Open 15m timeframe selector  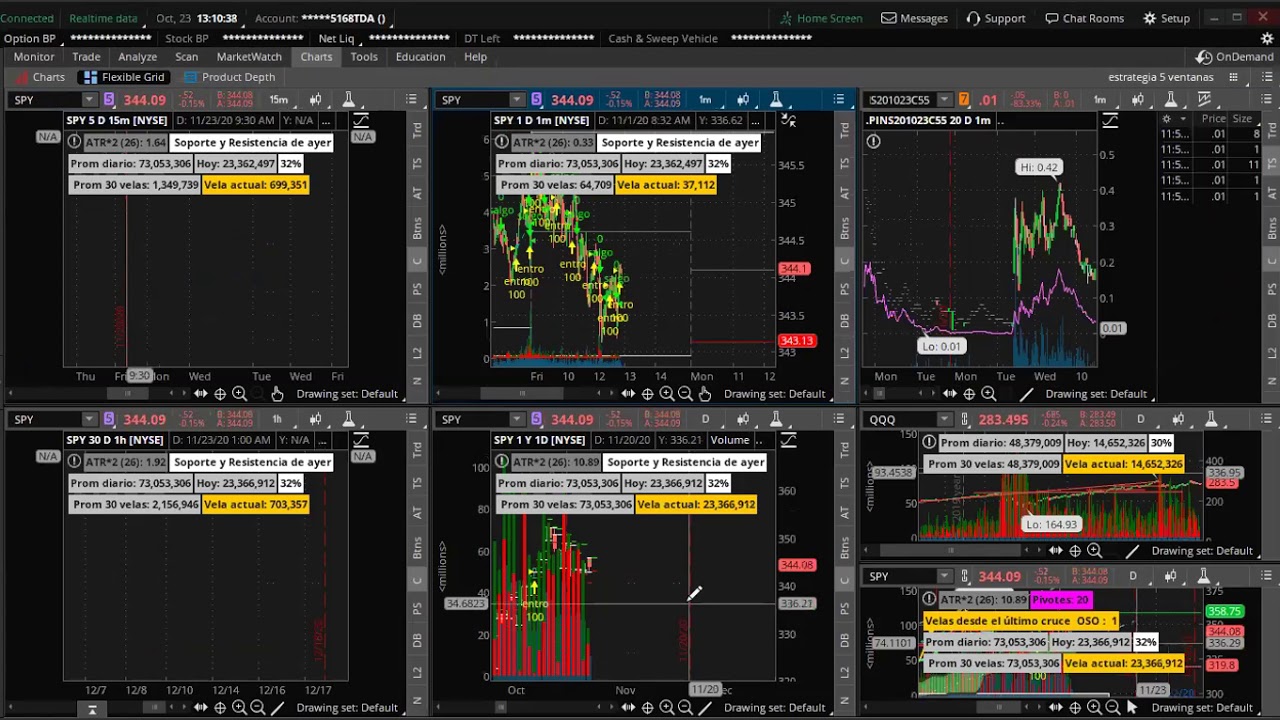(278, 99)
